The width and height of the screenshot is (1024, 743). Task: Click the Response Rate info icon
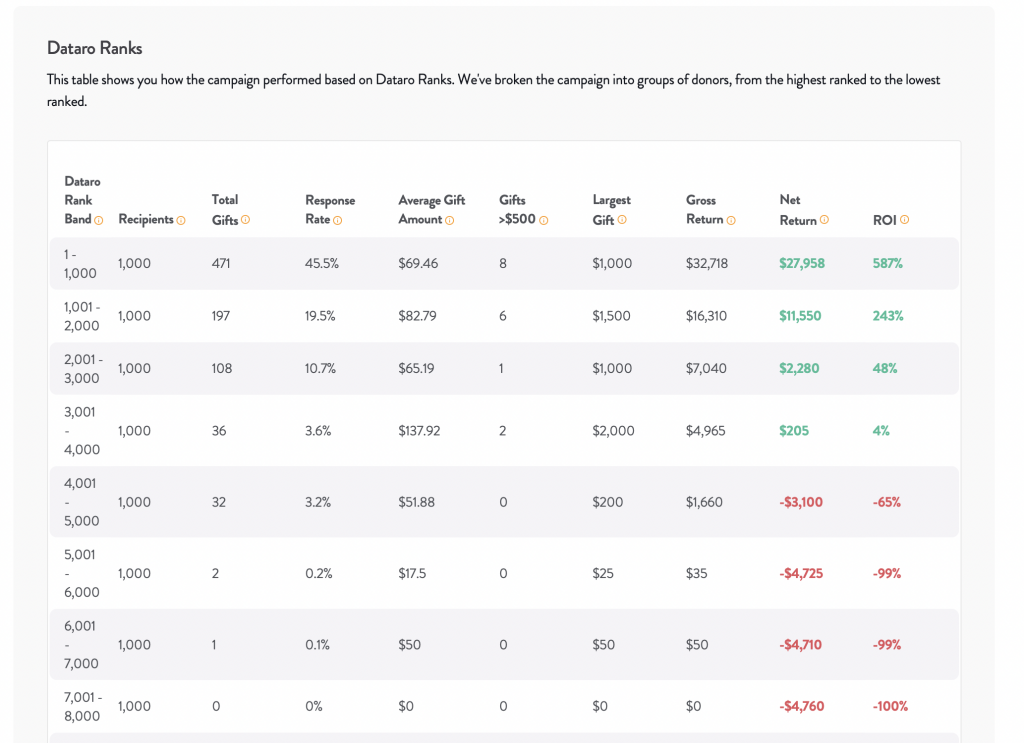pyautogui.click(x=338, y=221)
